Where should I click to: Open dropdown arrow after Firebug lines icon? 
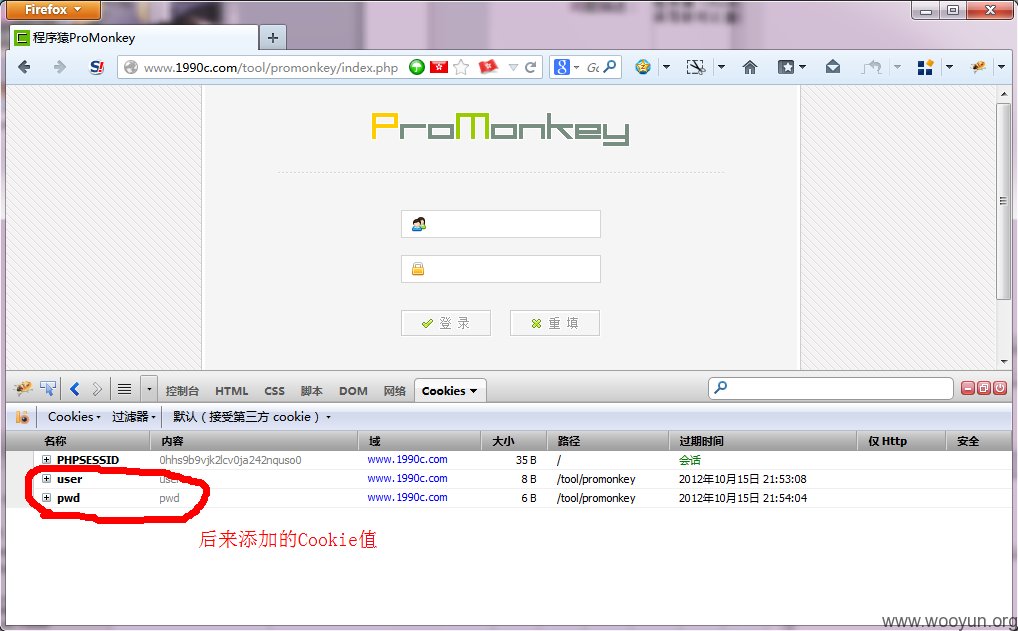click(149, 390)
